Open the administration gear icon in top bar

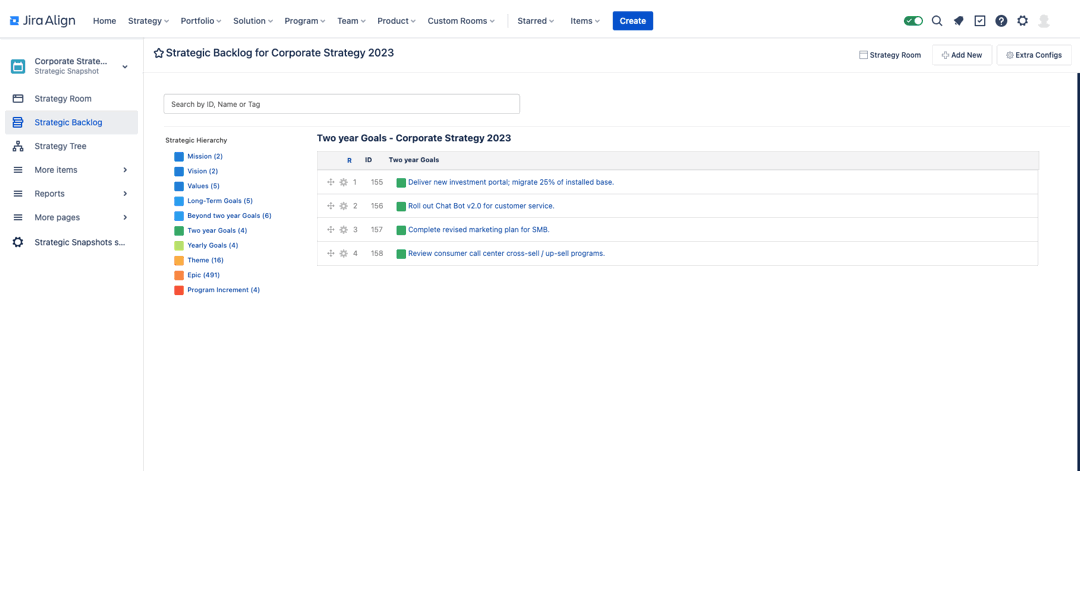(x=1022, y=20)
